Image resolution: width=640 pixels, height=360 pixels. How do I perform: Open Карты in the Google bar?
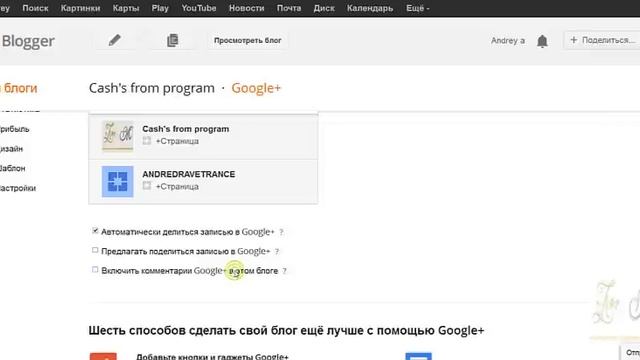(126, 8)
